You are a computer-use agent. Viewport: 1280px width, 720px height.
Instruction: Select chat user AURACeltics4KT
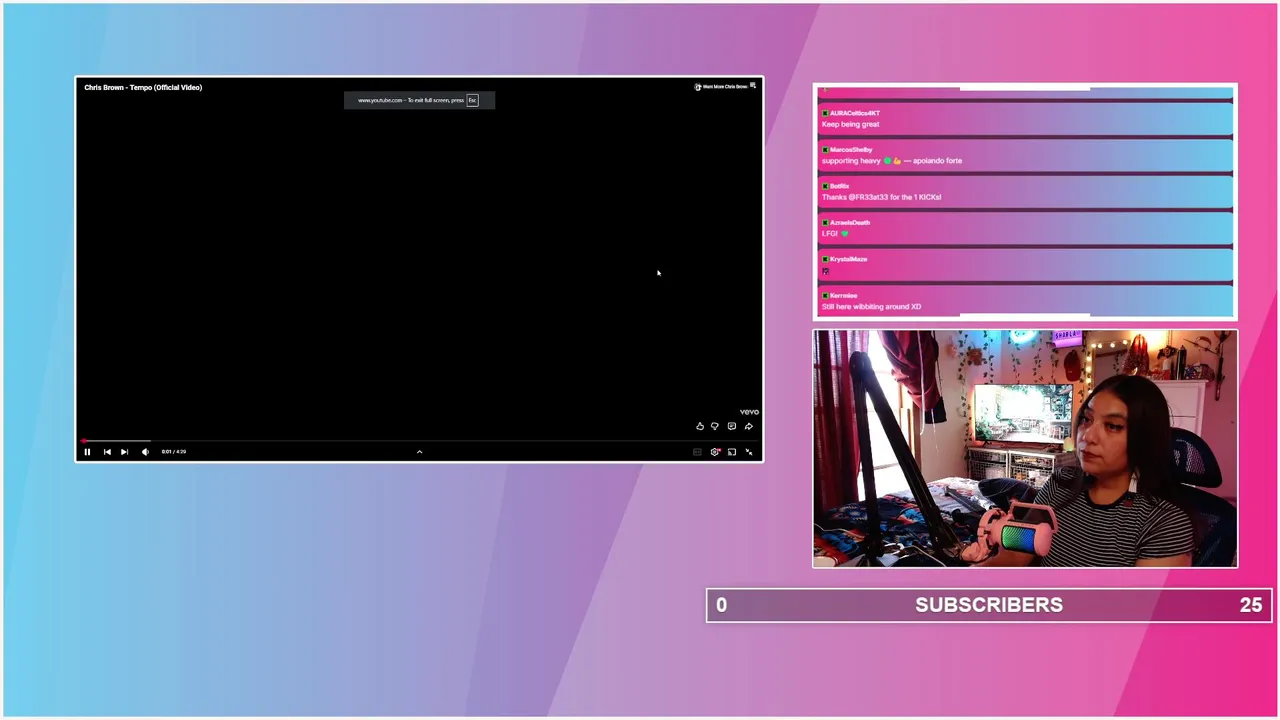(x=854, y=113)
